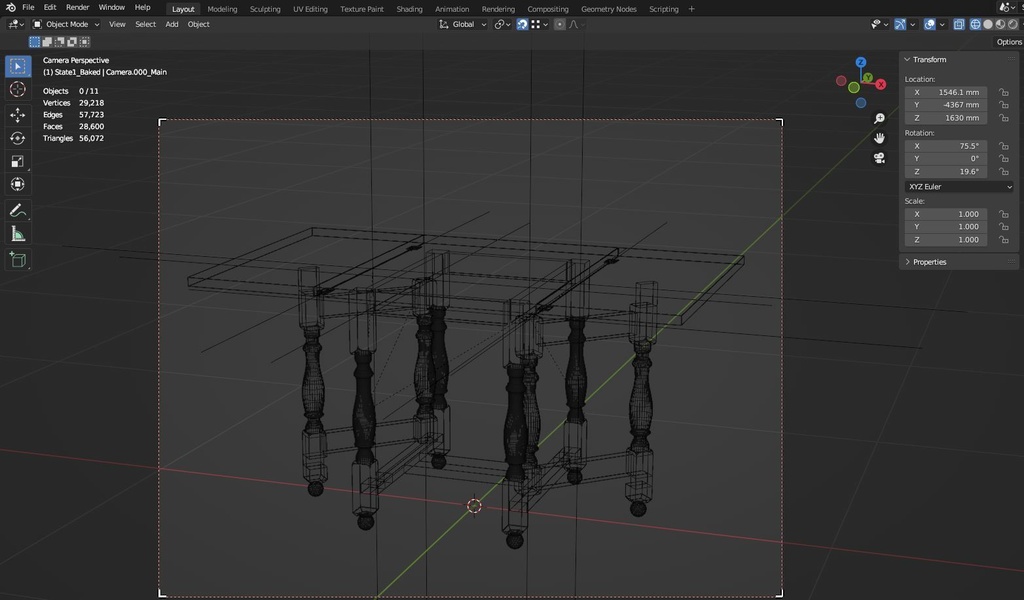This screenshot has width=1024, height=600.
Task: Expand the Properties panel section
Action: (x=928, y=262)
